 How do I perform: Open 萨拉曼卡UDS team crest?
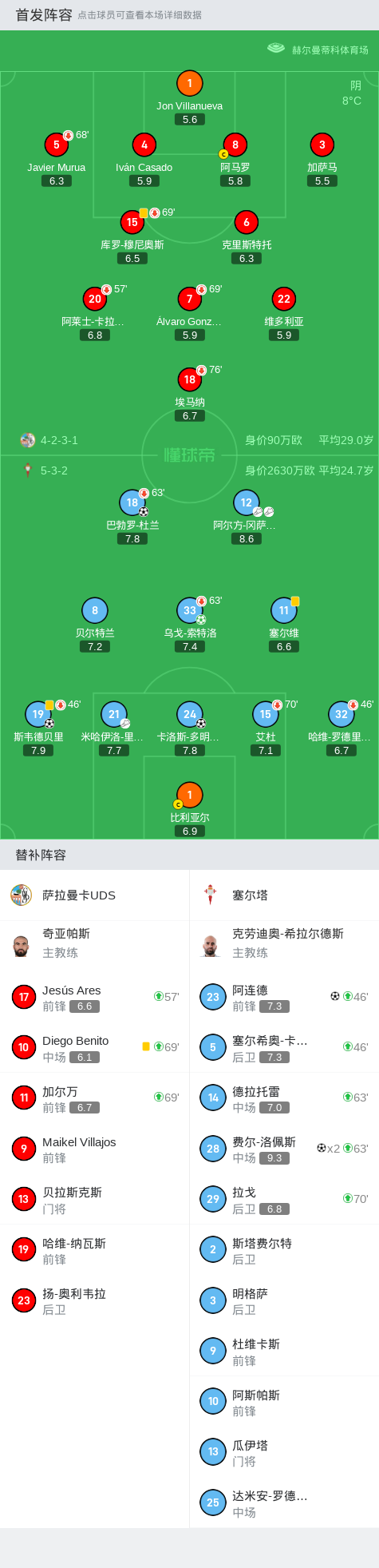(x=21, y=895)
